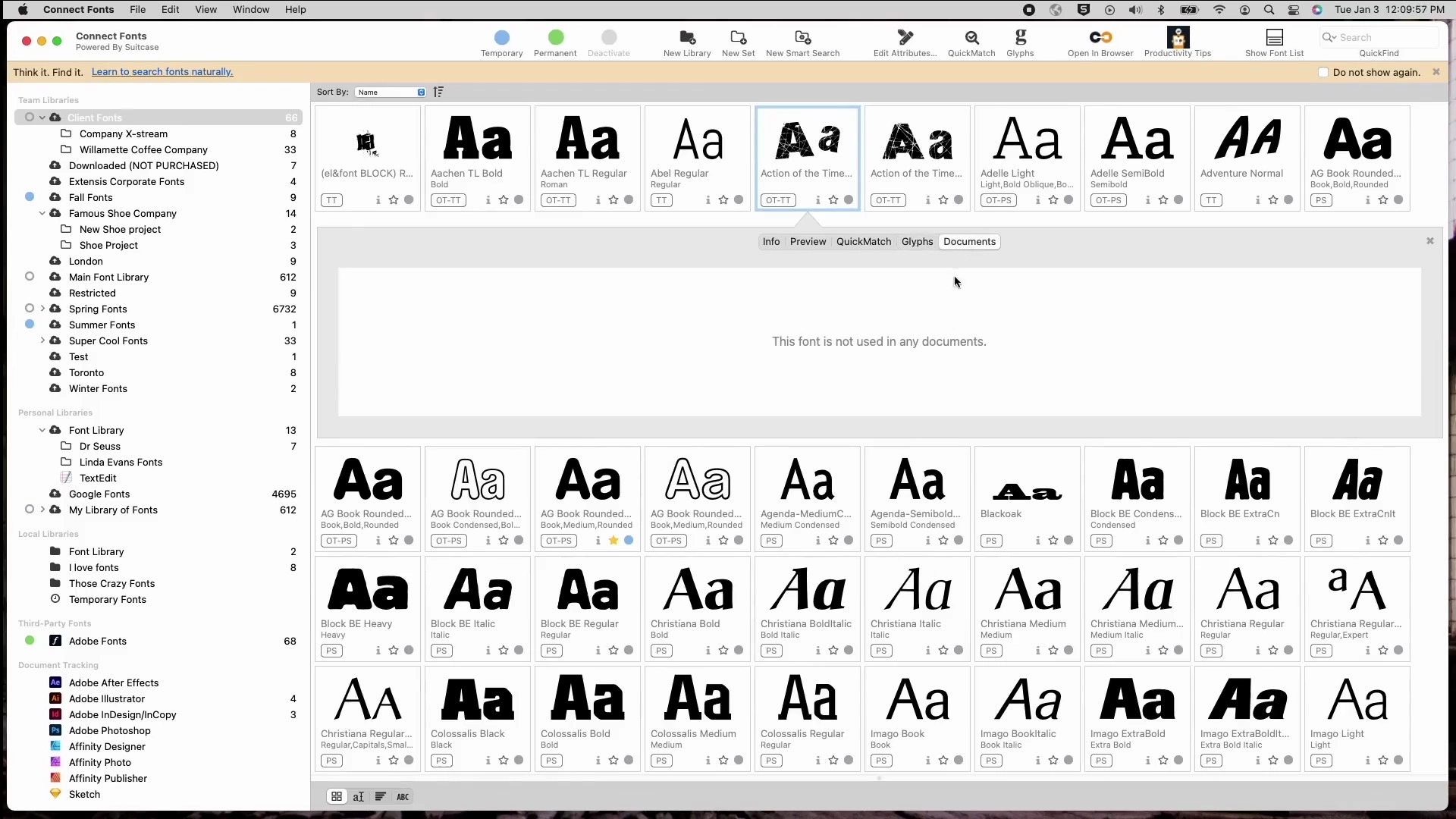
Task: Click Learn to search fonts naturally link
Action: click(x=162, y=71)
